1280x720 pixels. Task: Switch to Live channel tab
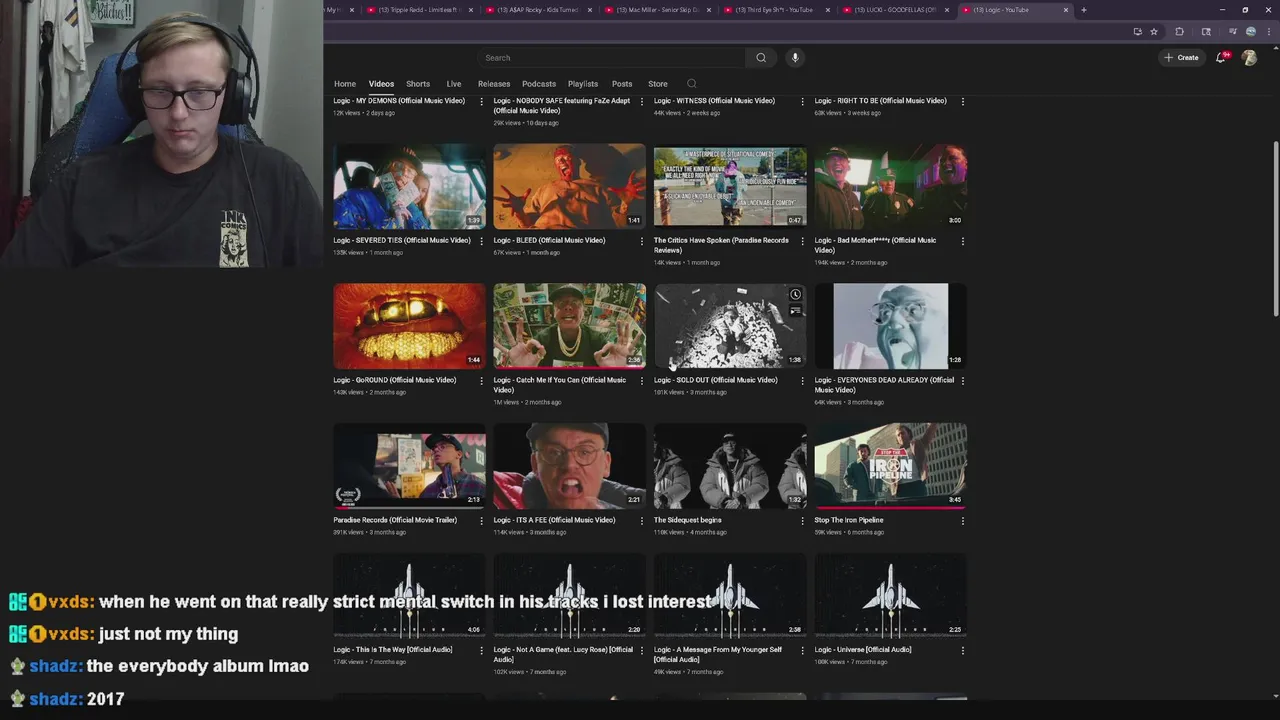[x=454, y=84]
